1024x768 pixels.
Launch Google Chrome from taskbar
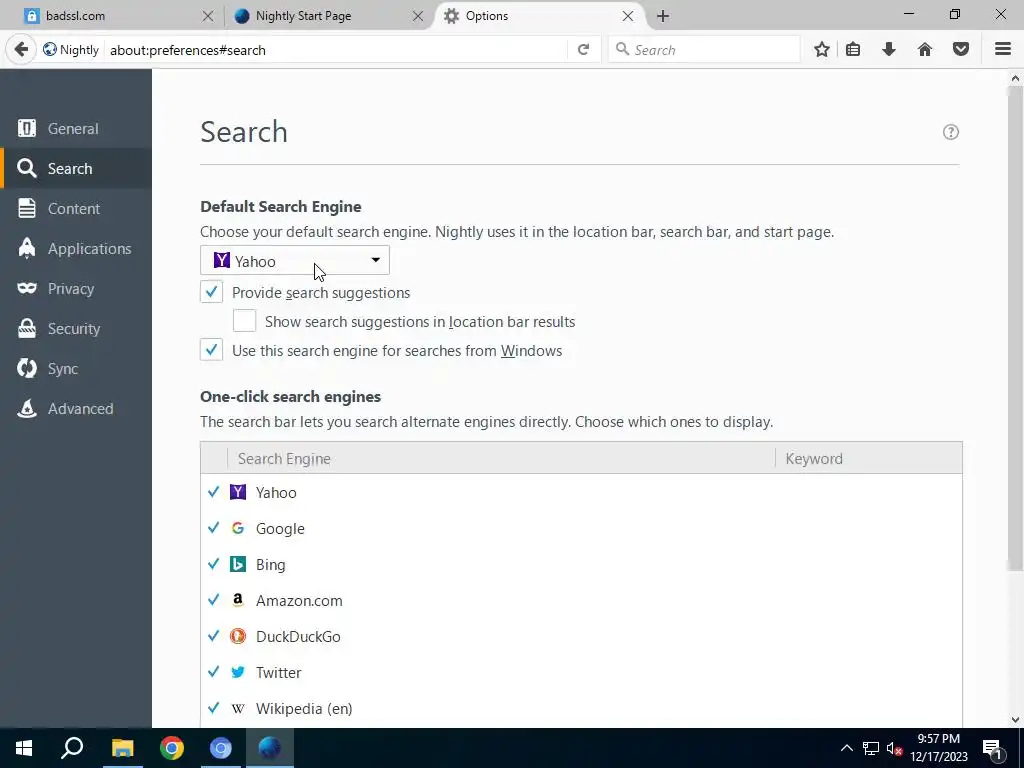tap(172, 748)
